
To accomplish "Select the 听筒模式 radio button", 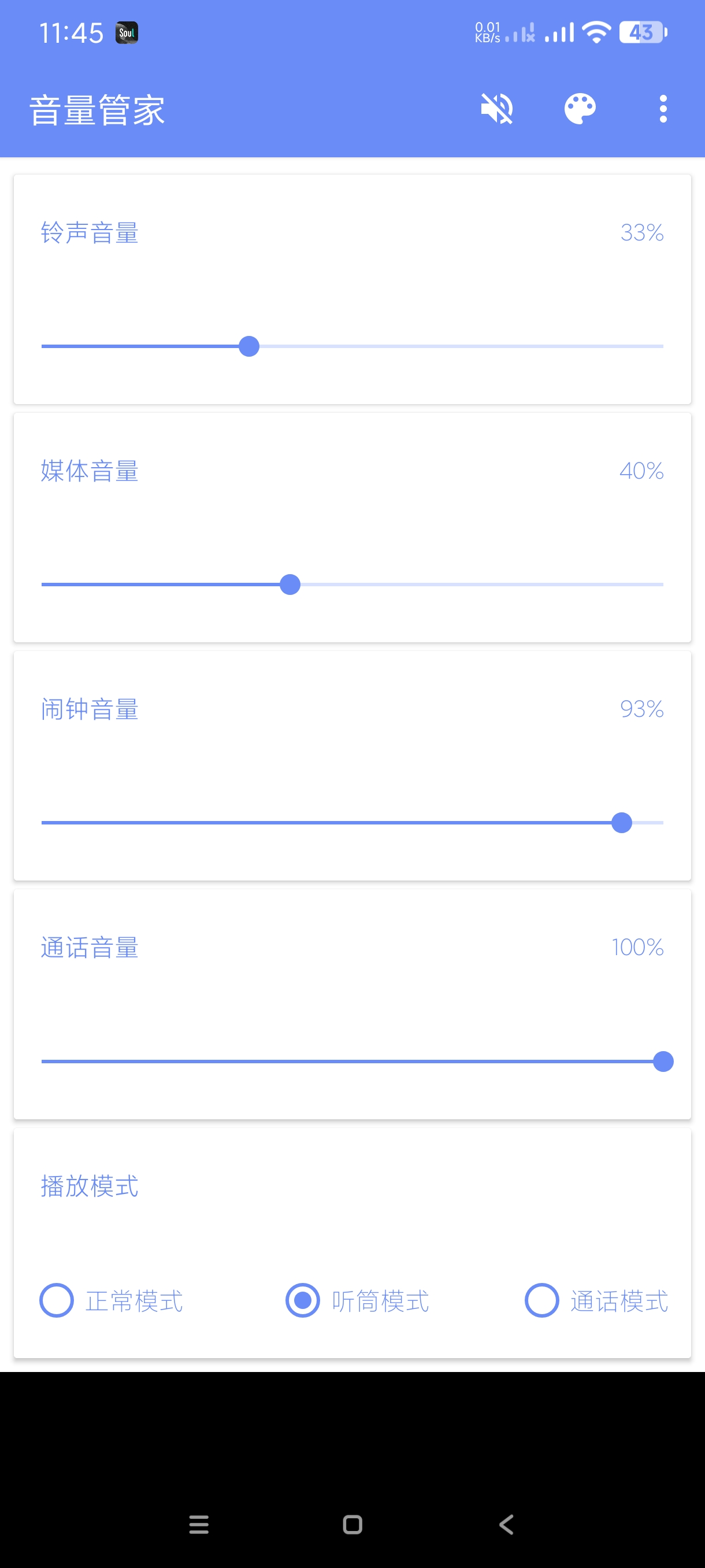I will pyautogui.click(x=303, y=1300).
